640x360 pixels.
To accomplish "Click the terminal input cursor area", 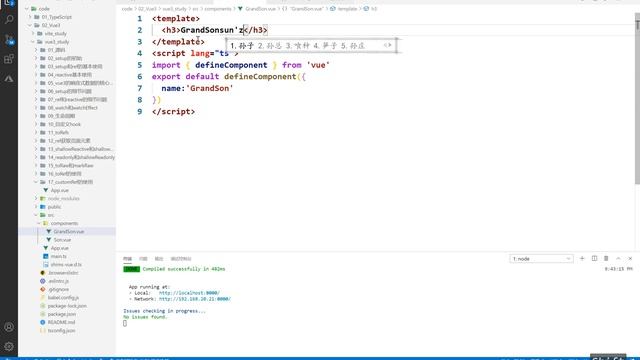I will coord(125,323).
